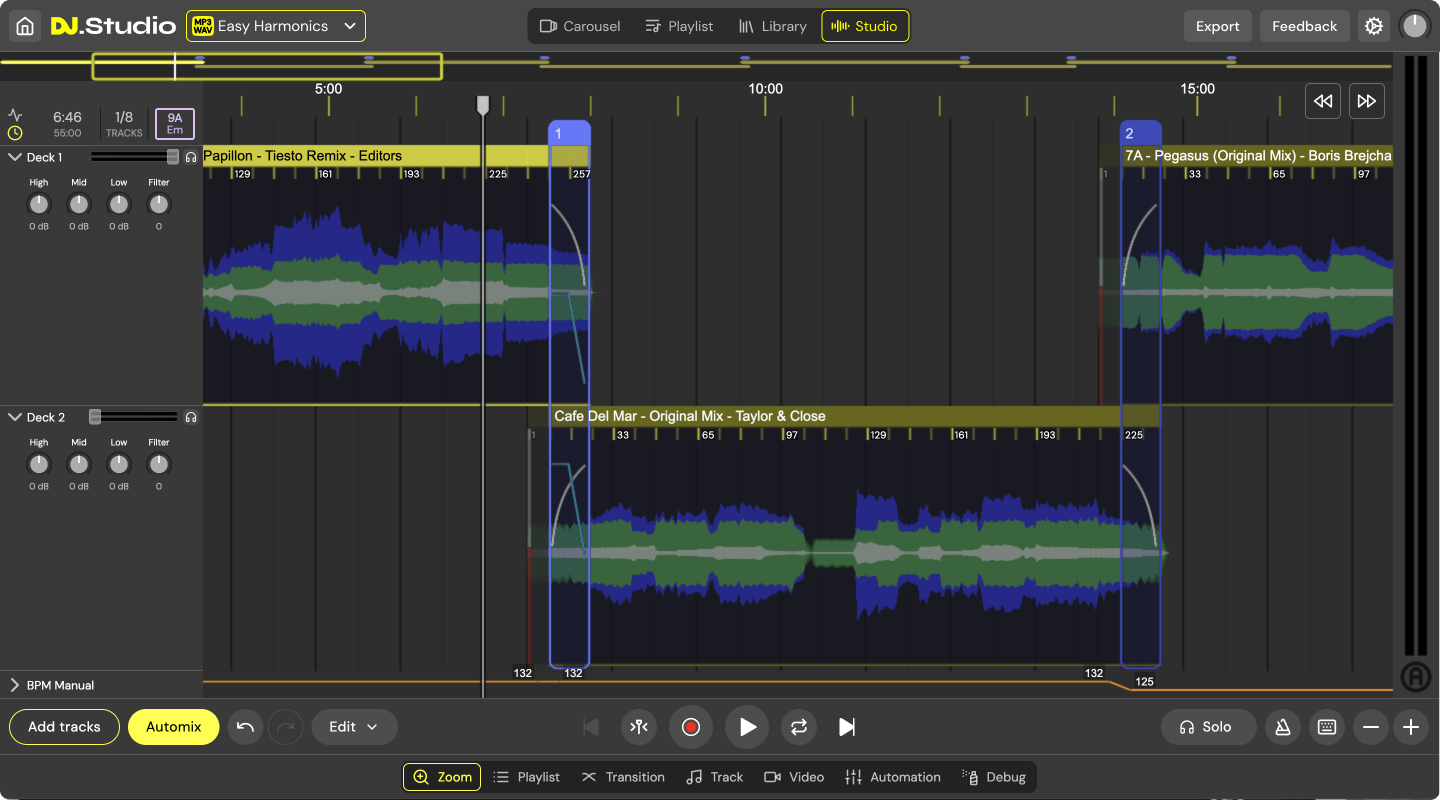Toggle Deck 2 headphone monitoring
The image size is (1440, 800).
[x=191, y=417]
